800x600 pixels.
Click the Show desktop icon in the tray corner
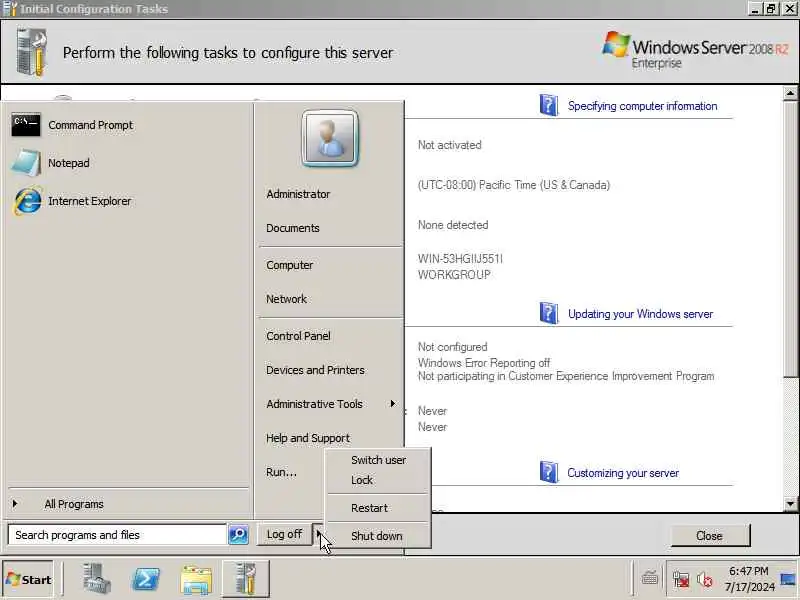click(x=788, y=580)
